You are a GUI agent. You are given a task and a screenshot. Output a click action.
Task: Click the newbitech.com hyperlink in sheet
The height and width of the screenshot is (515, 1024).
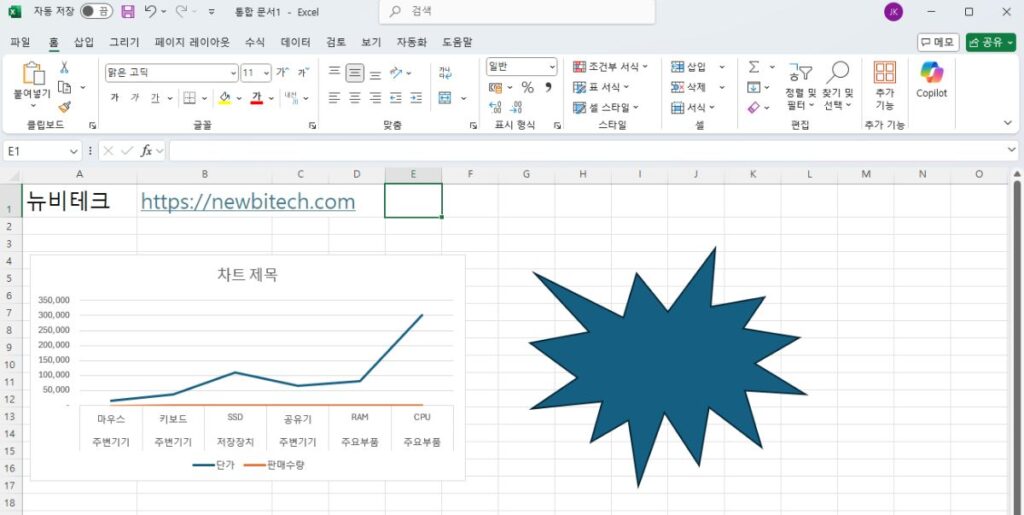(248, 202)
